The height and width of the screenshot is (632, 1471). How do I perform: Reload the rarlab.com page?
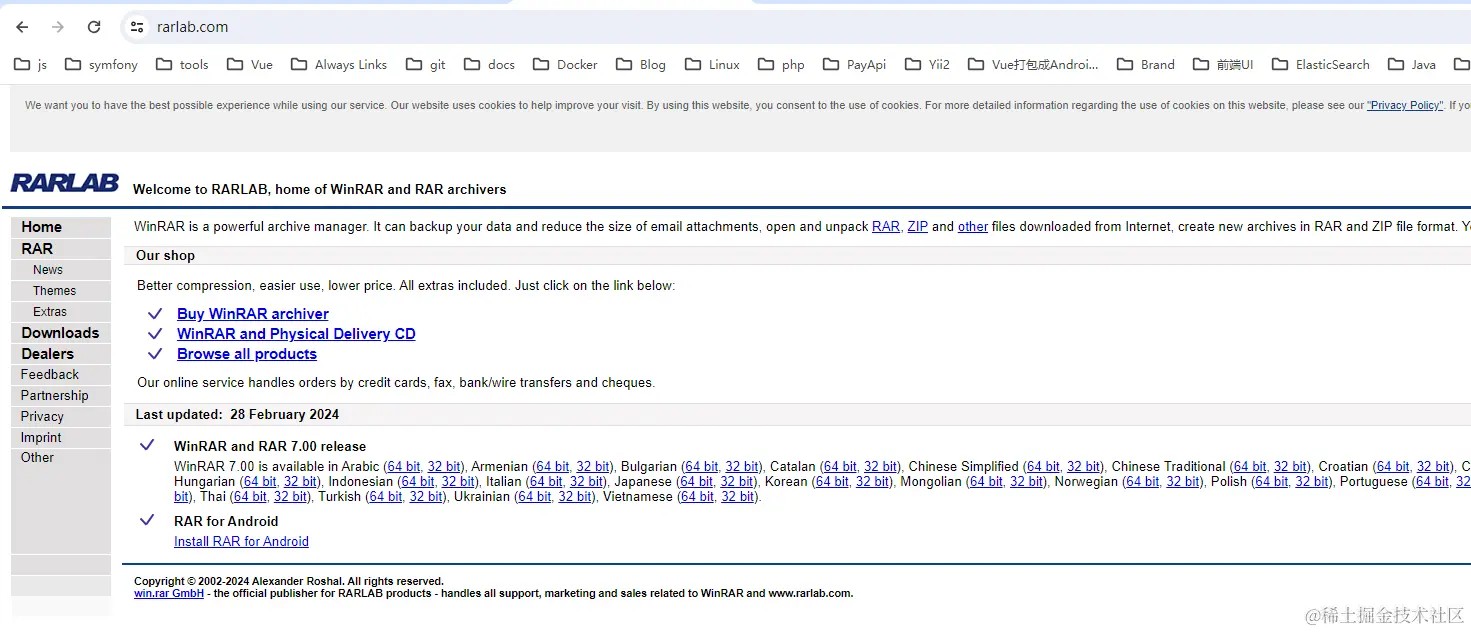(94, 27)
